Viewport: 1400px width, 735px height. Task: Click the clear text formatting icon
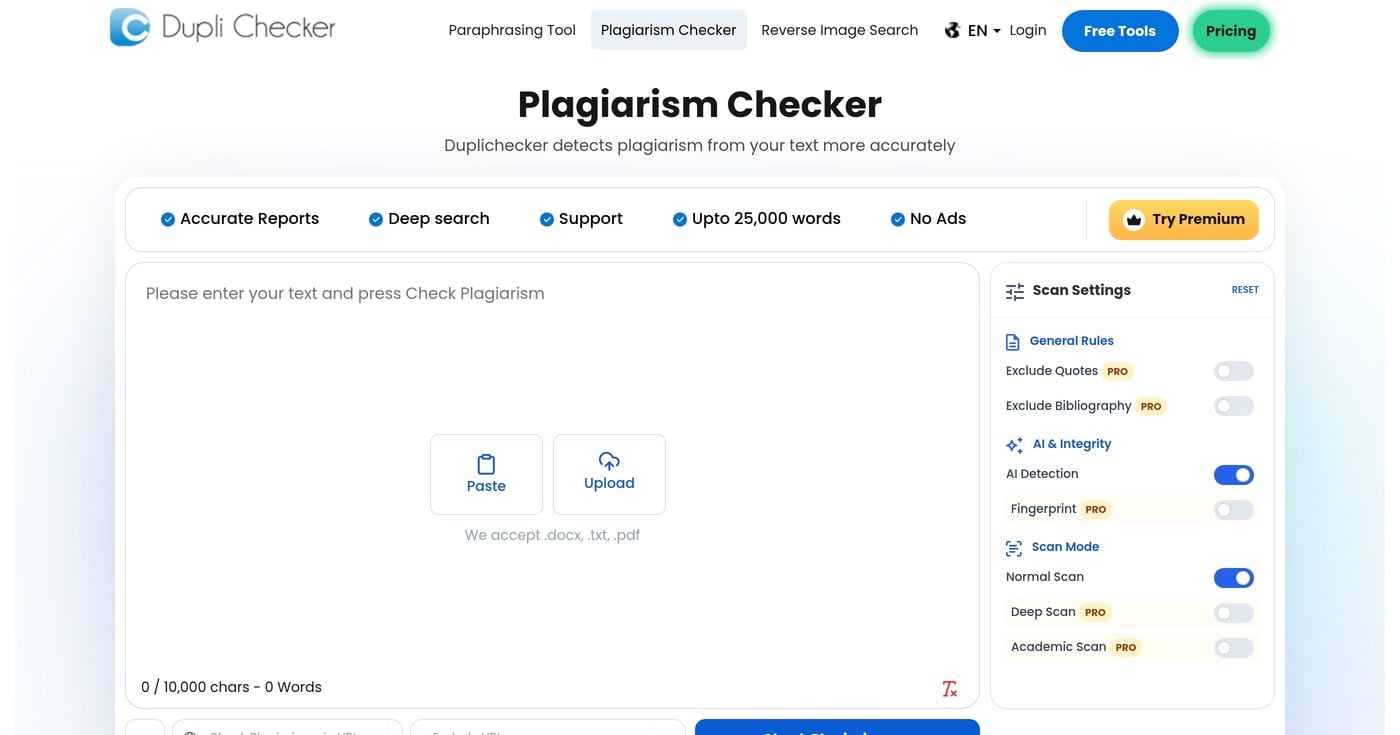949,688
